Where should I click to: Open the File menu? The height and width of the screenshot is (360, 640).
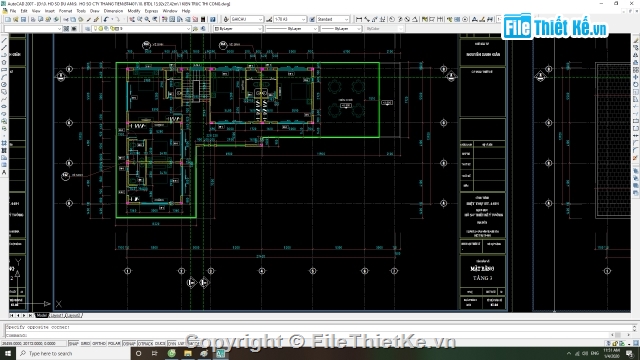13,11
